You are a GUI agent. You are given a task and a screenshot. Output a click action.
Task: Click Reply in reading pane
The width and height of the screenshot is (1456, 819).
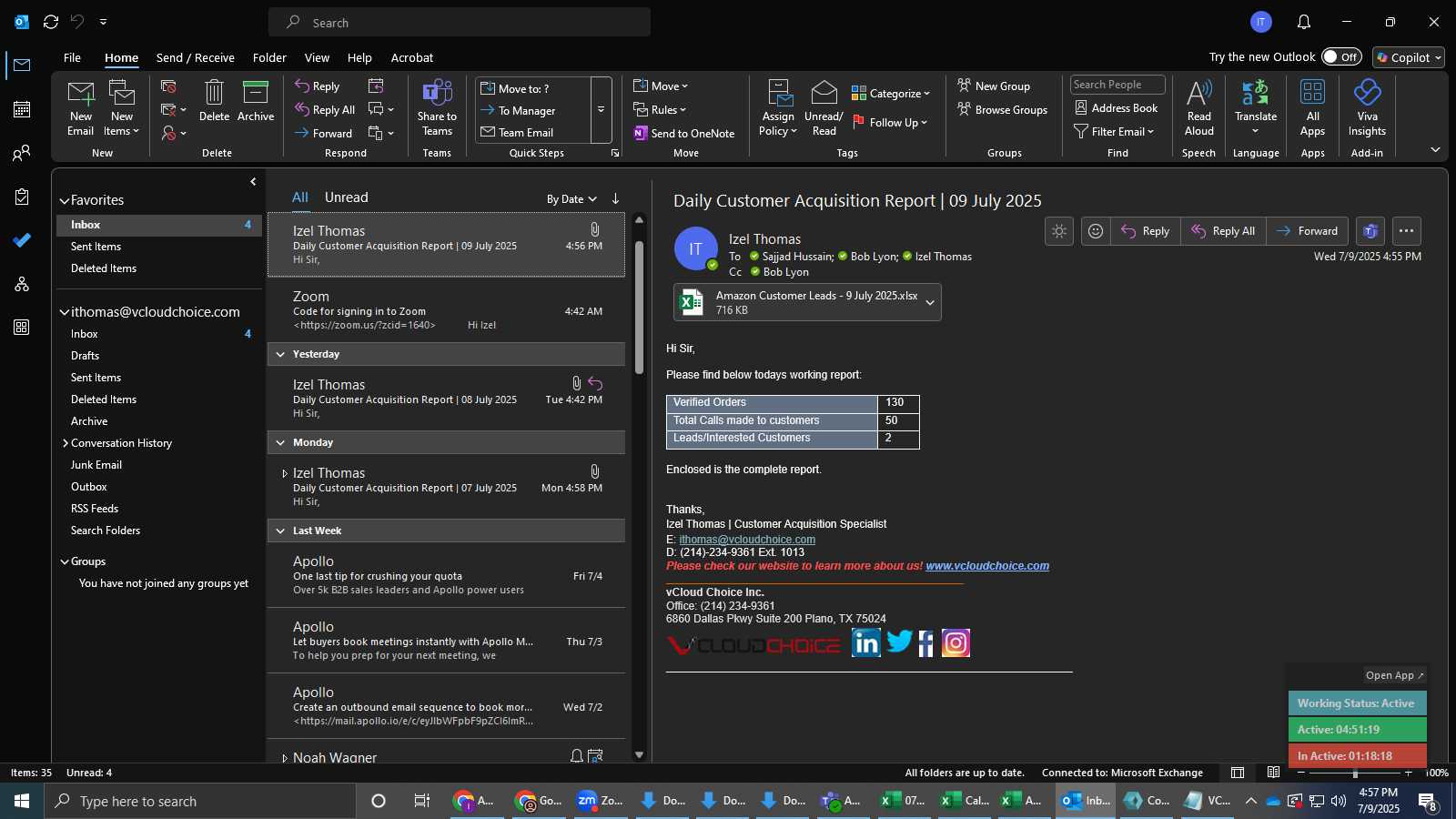click(1145, 231)
